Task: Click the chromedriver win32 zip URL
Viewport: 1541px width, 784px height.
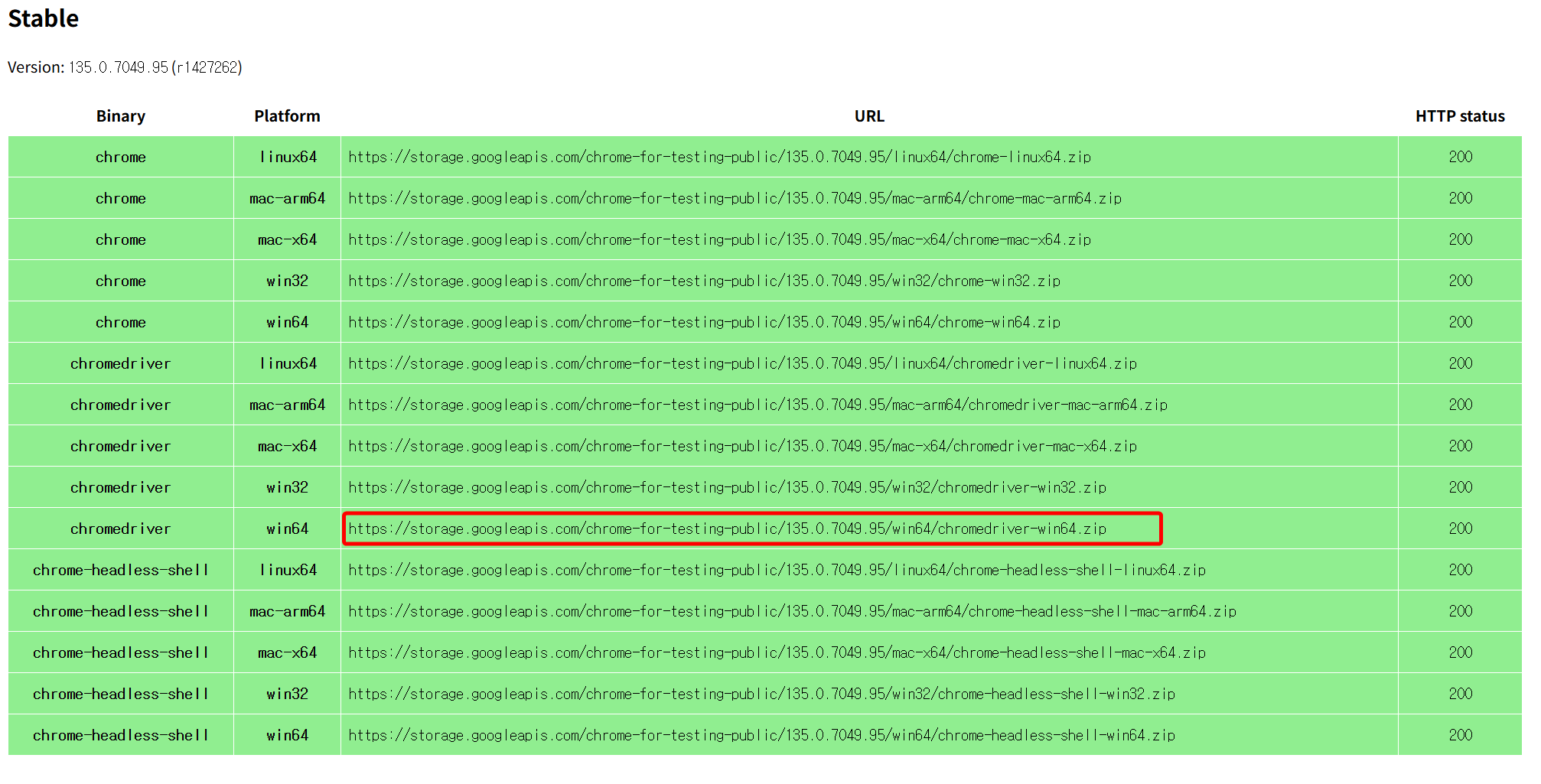Action: [727, 487]
